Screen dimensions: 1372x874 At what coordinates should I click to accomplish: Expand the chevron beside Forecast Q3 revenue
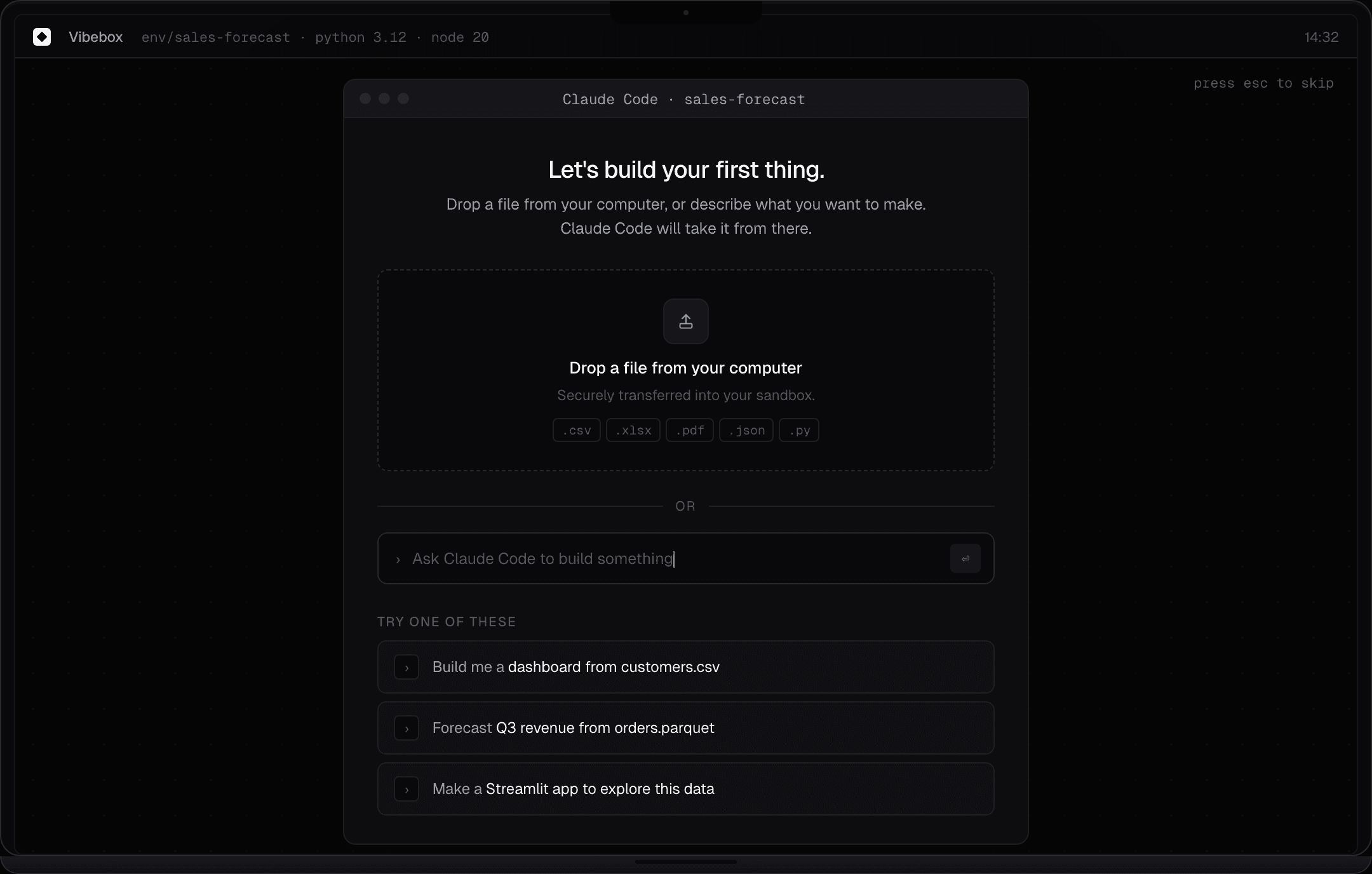[407, 728]
